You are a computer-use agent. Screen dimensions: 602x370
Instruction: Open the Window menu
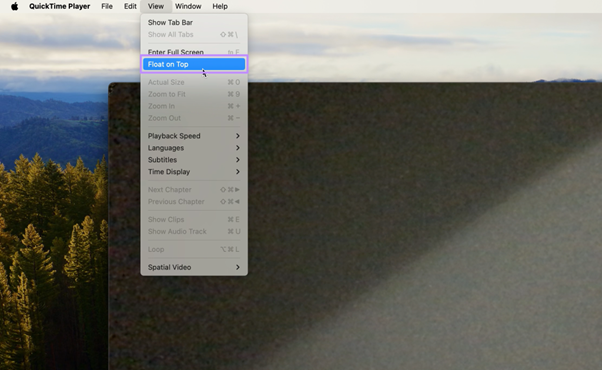(188, 6)
